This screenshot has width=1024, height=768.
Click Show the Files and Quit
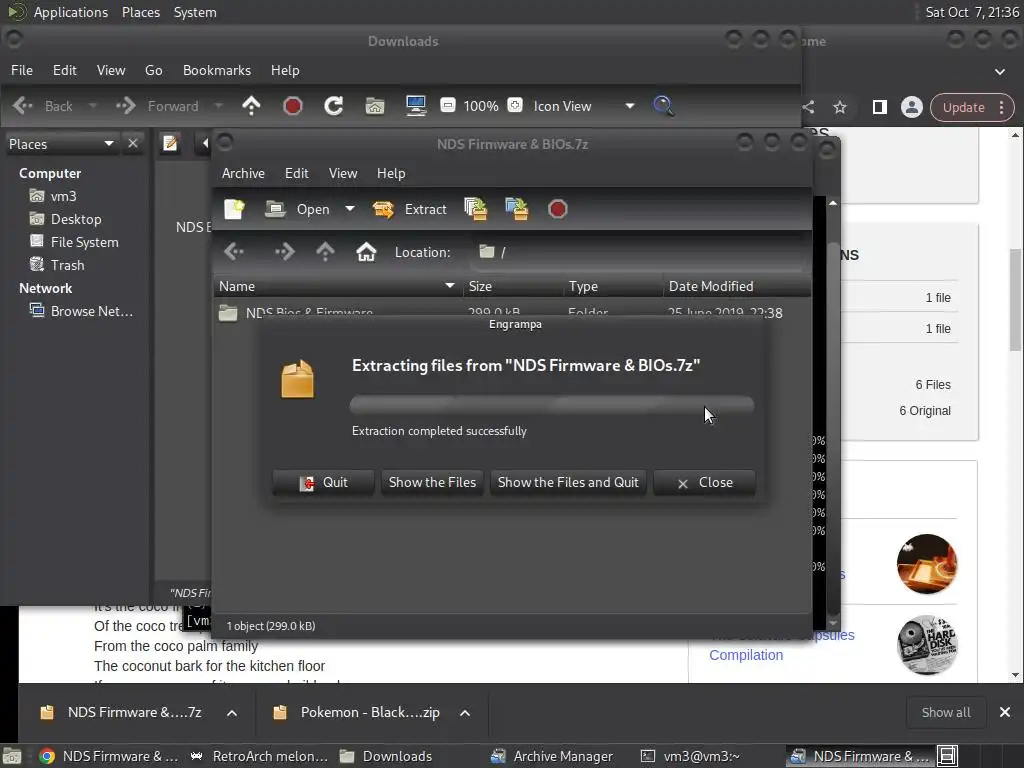pyautogui.click(x=568, y=483)
